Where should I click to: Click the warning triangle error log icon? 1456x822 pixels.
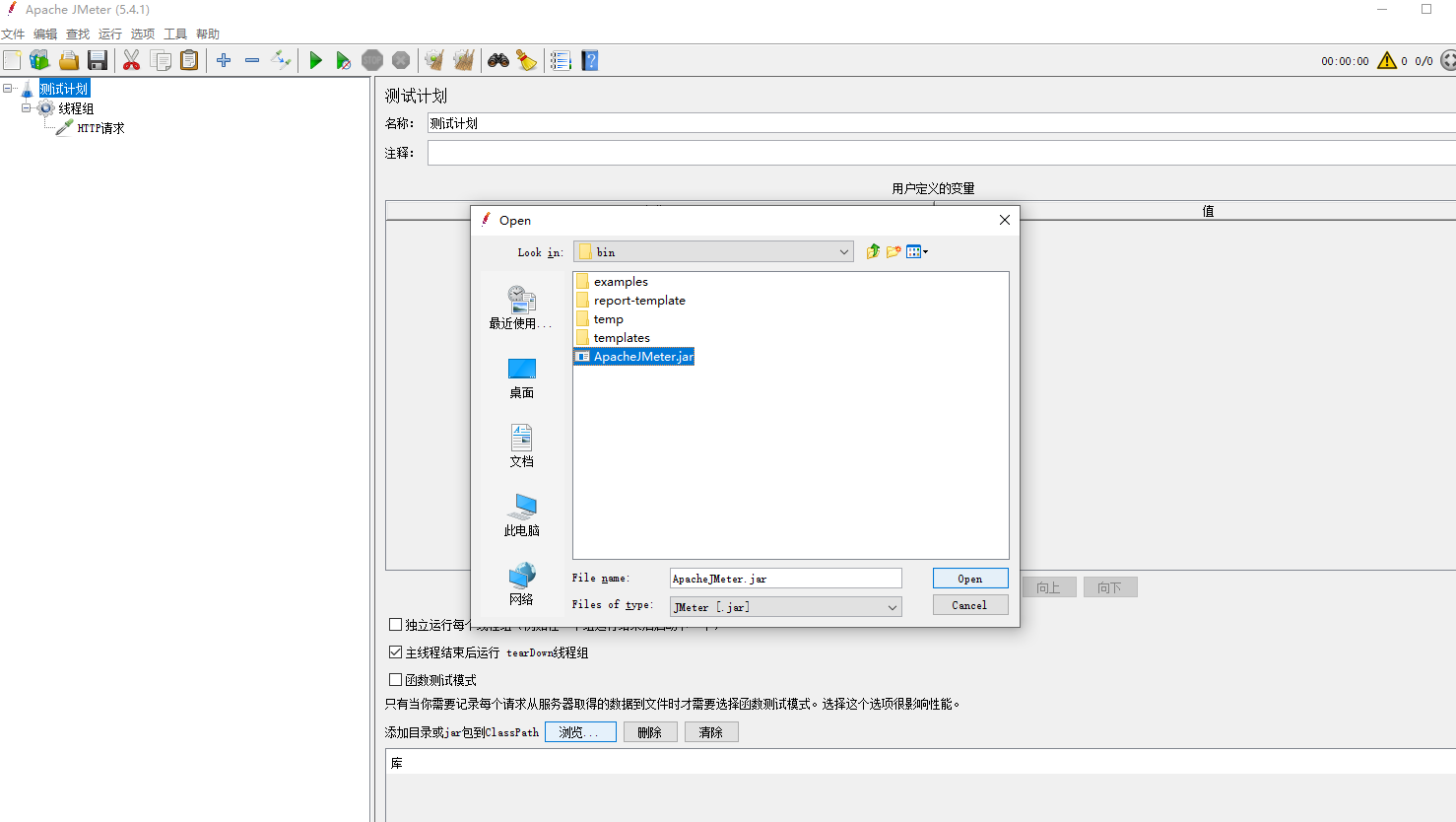pyautogui.click(x=1387, y=61)
